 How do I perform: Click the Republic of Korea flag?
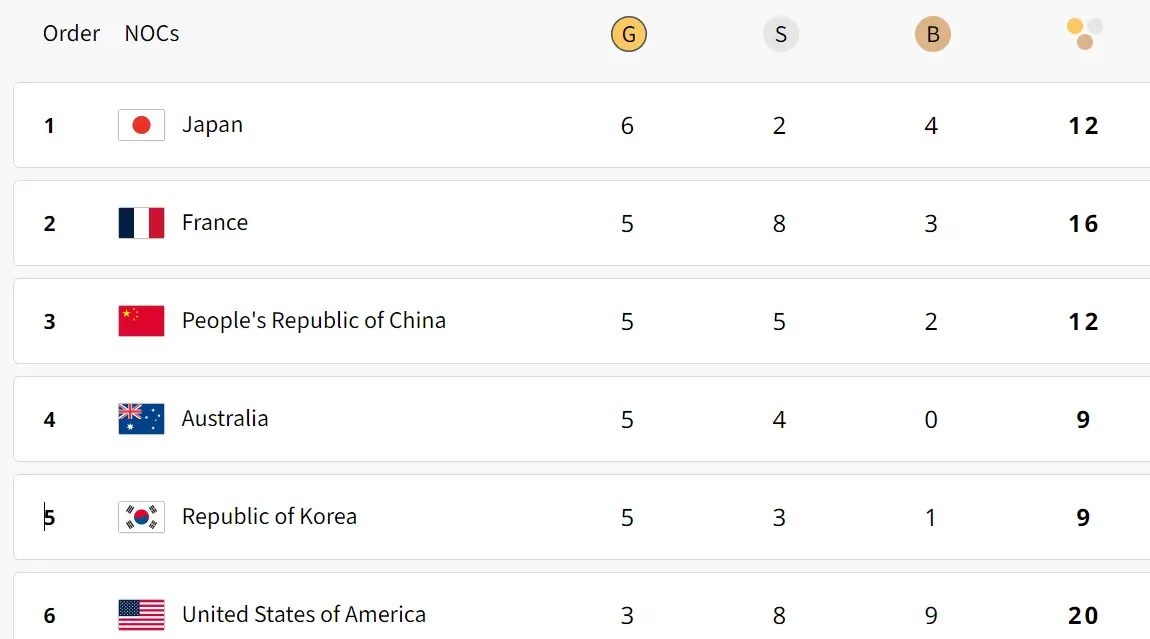[x=141, y=517]
